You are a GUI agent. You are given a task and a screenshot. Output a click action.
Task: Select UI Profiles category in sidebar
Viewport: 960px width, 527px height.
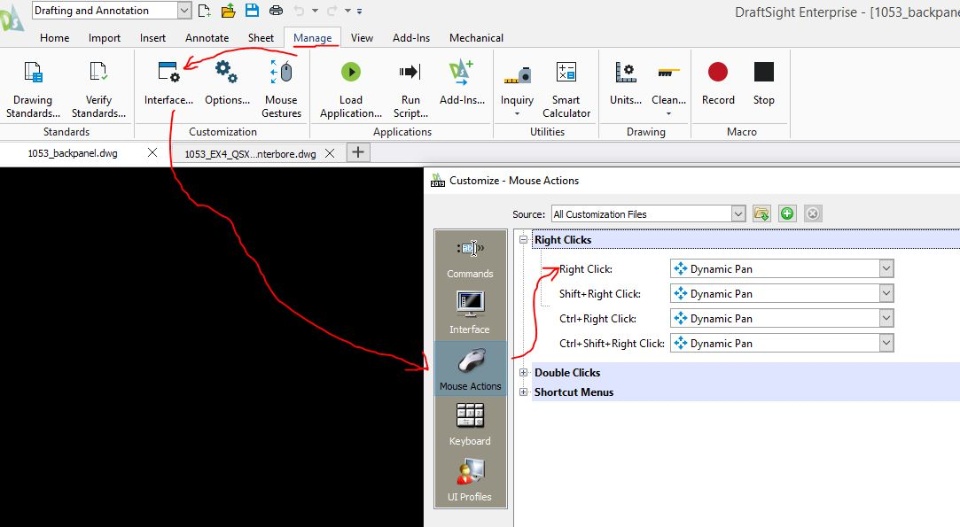[x=470, y=479]
